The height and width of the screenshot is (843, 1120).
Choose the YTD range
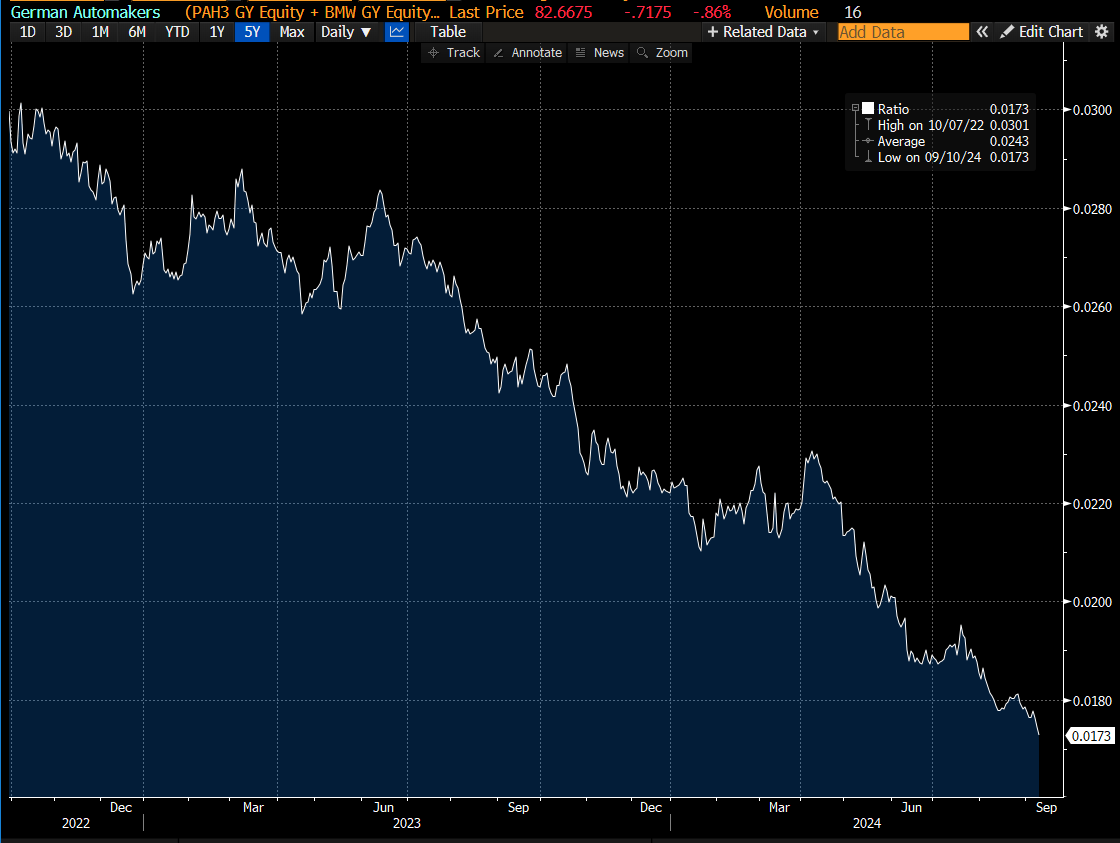177,32
